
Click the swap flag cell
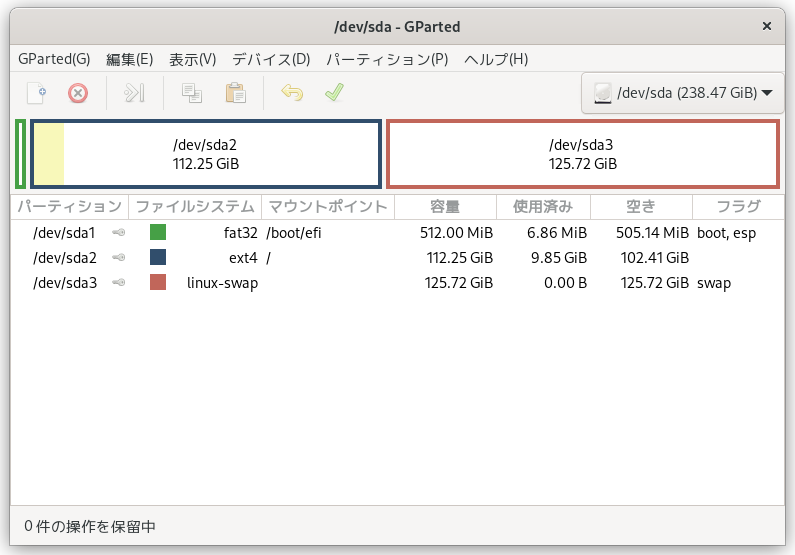click(714, 283)
